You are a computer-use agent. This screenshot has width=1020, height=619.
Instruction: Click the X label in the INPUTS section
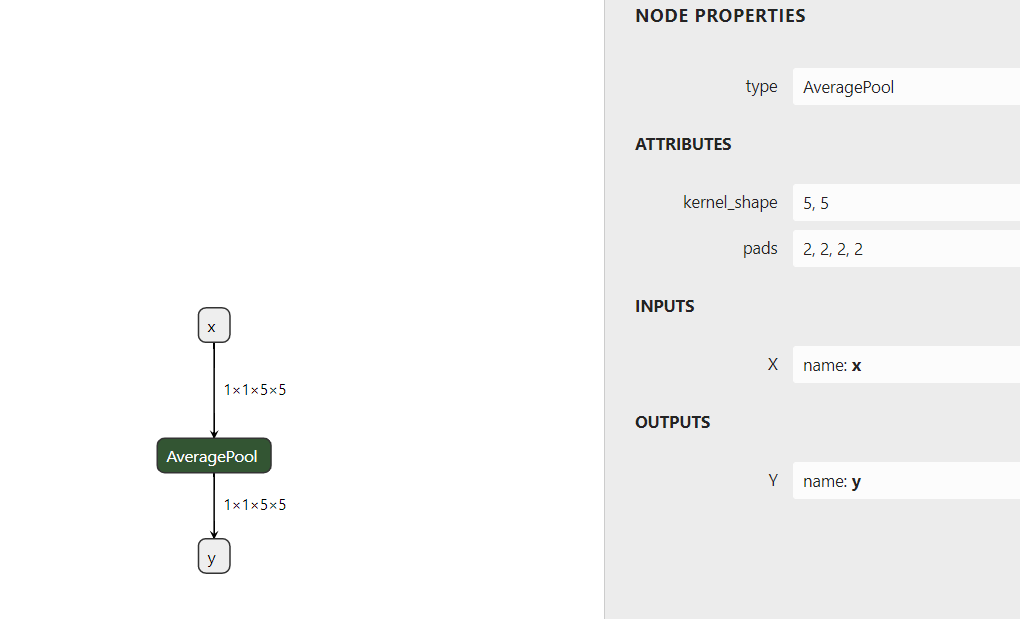(x=772, y=364)
